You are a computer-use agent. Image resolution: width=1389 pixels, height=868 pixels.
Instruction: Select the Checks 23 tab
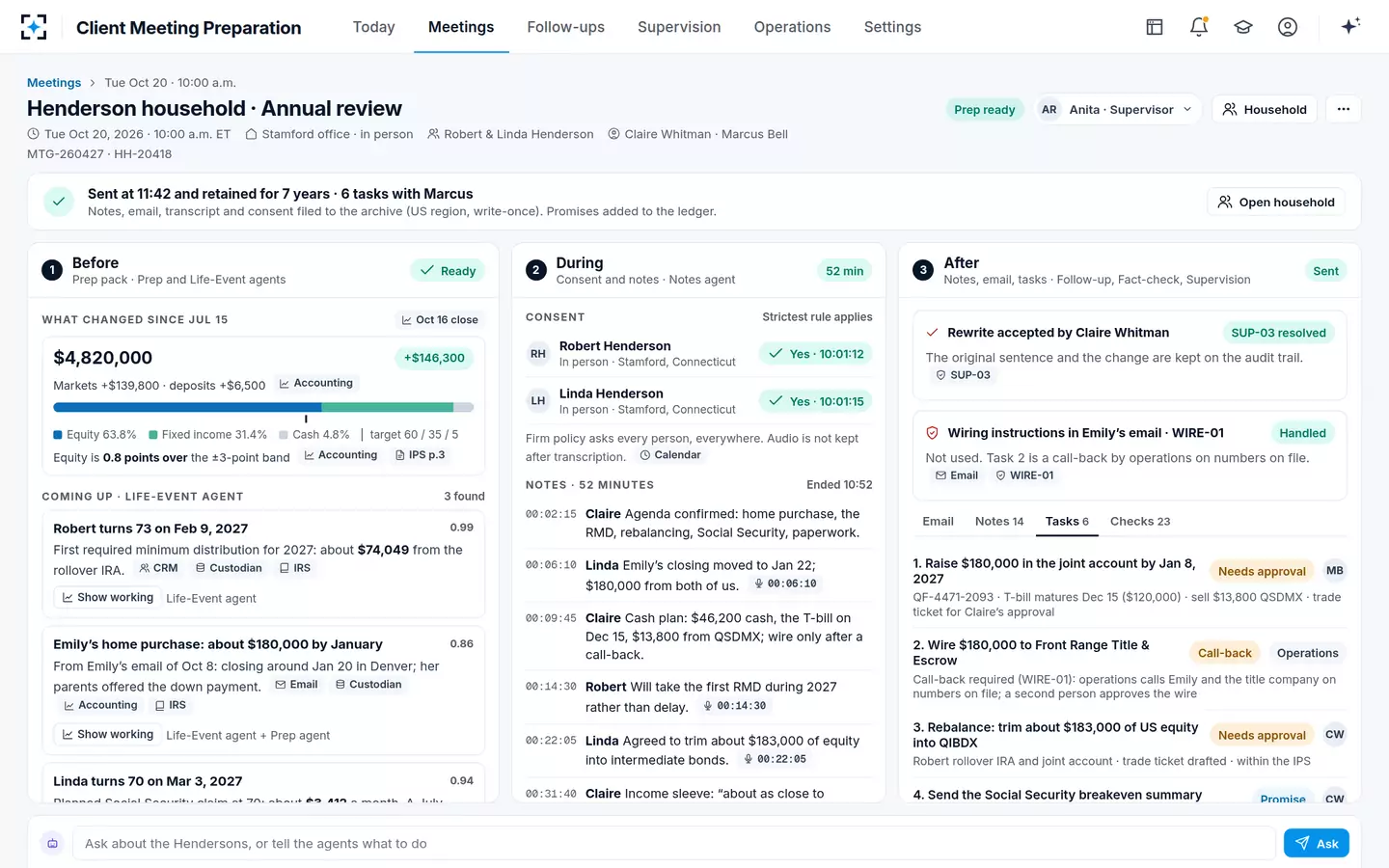(x=1139, y=521)
